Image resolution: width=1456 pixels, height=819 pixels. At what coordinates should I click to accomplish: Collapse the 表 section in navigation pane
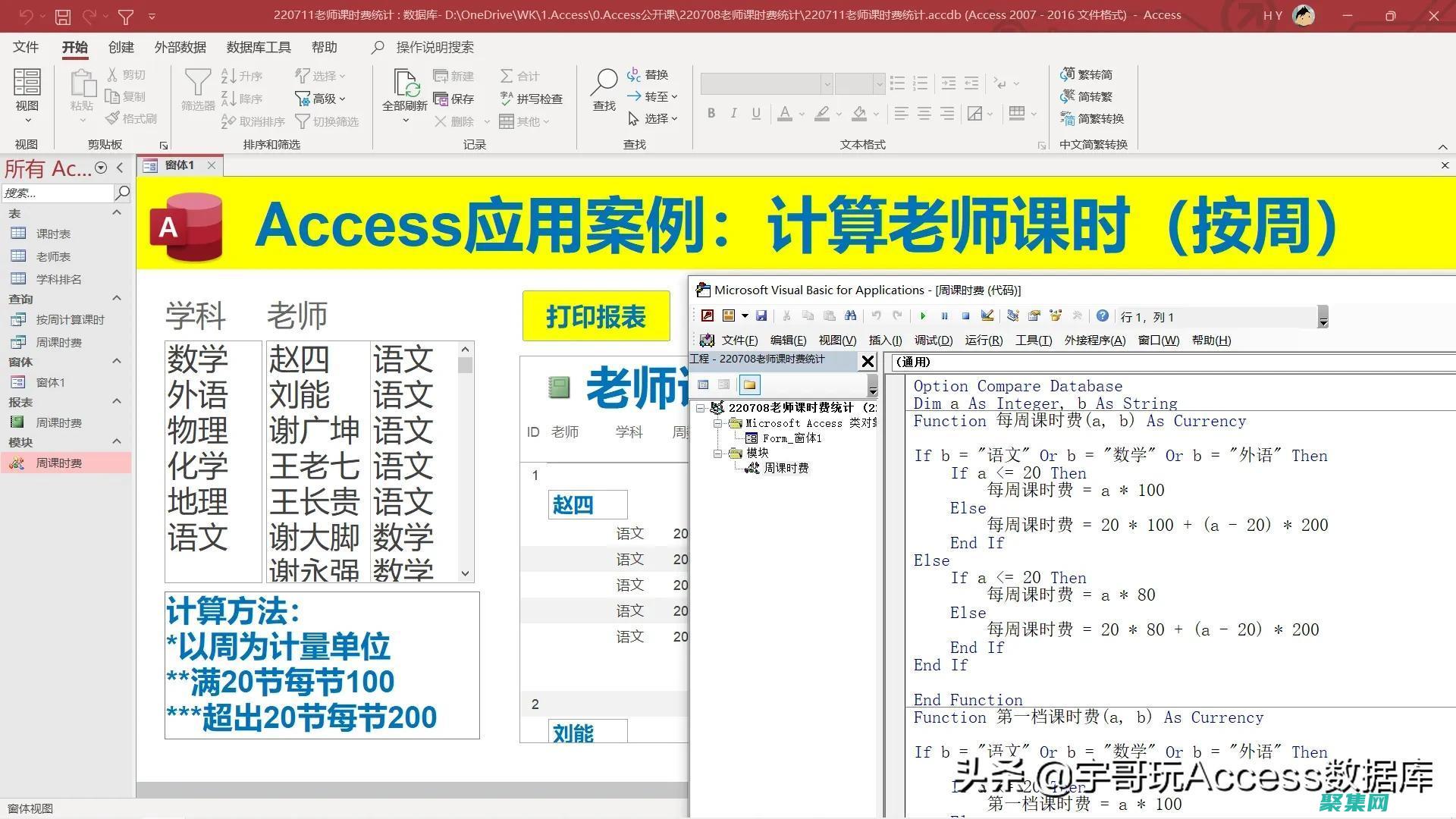[x=117, y=213]
